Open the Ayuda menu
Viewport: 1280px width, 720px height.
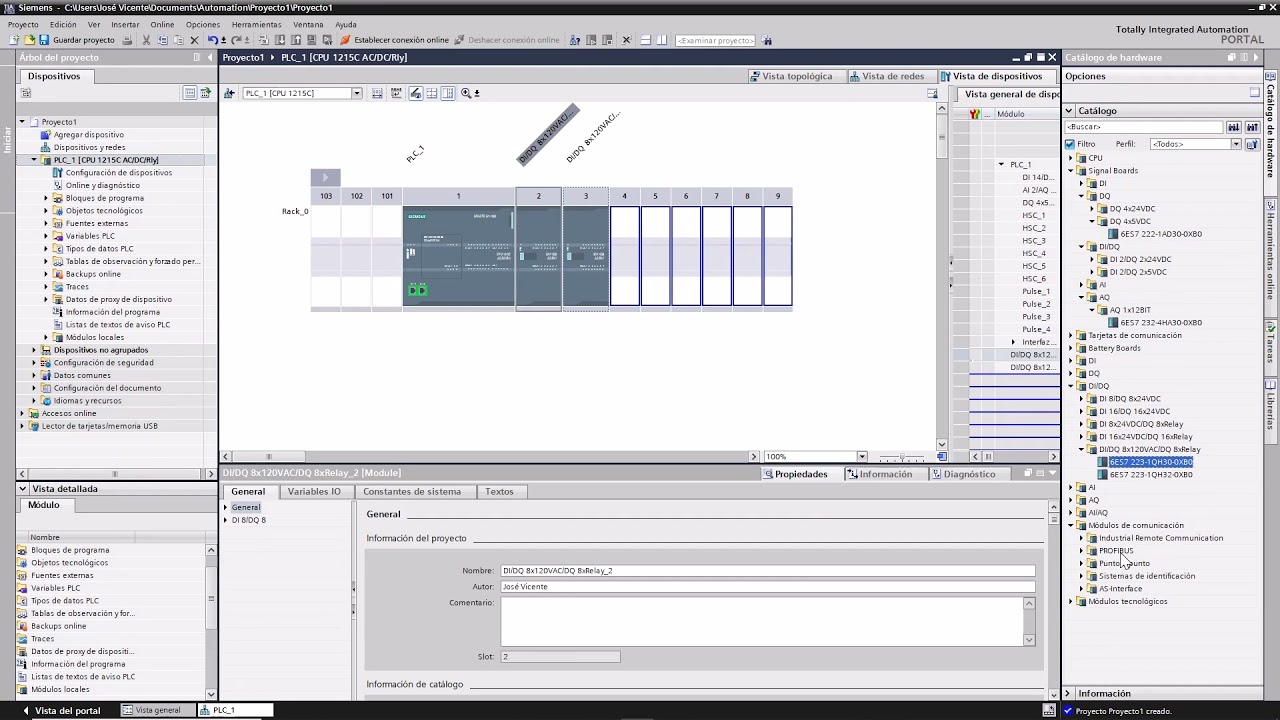tap(346, 24)
